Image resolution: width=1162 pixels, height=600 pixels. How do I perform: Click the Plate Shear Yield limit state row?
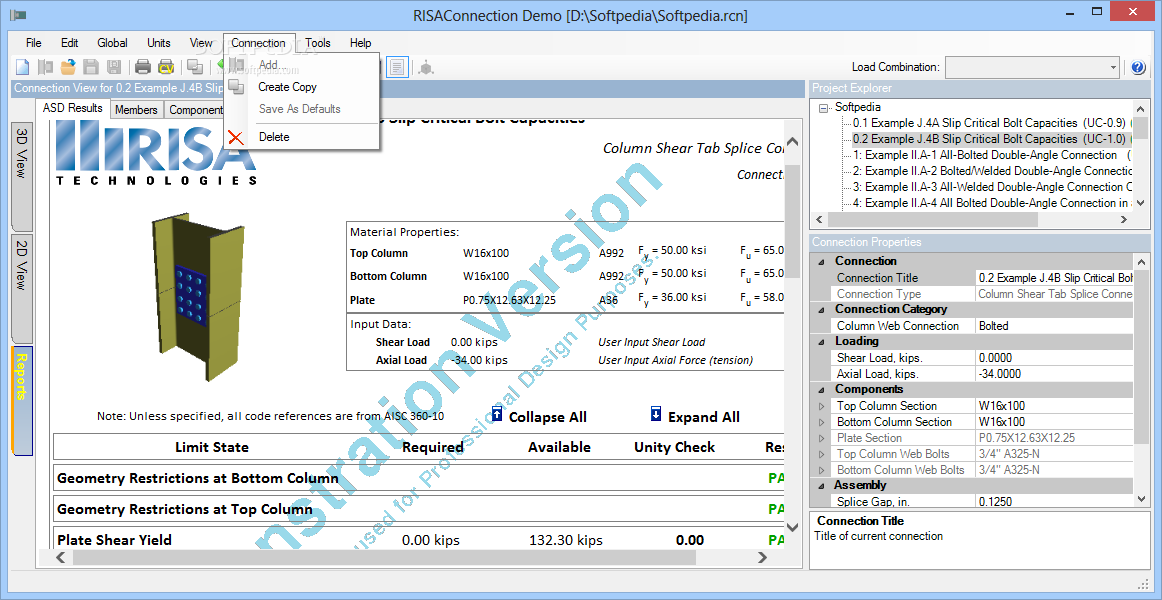419,539
